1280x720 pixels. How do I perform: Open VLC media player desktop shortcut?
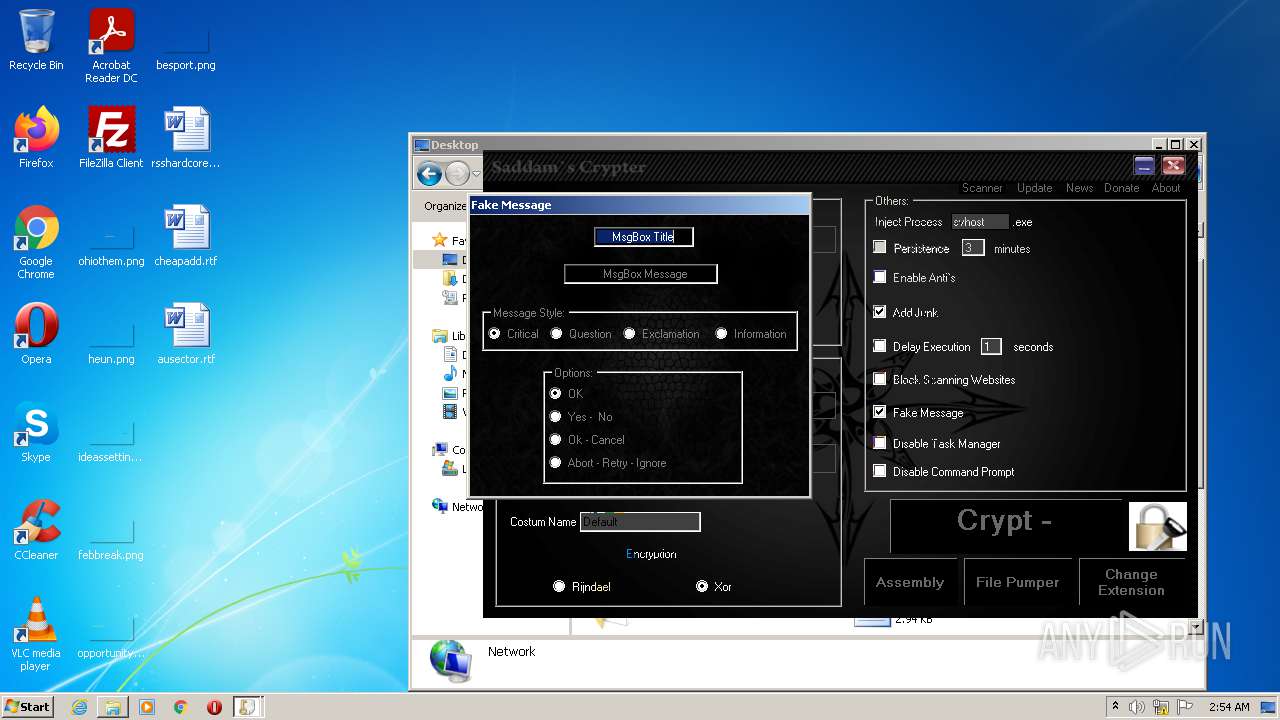pos(36,634)
